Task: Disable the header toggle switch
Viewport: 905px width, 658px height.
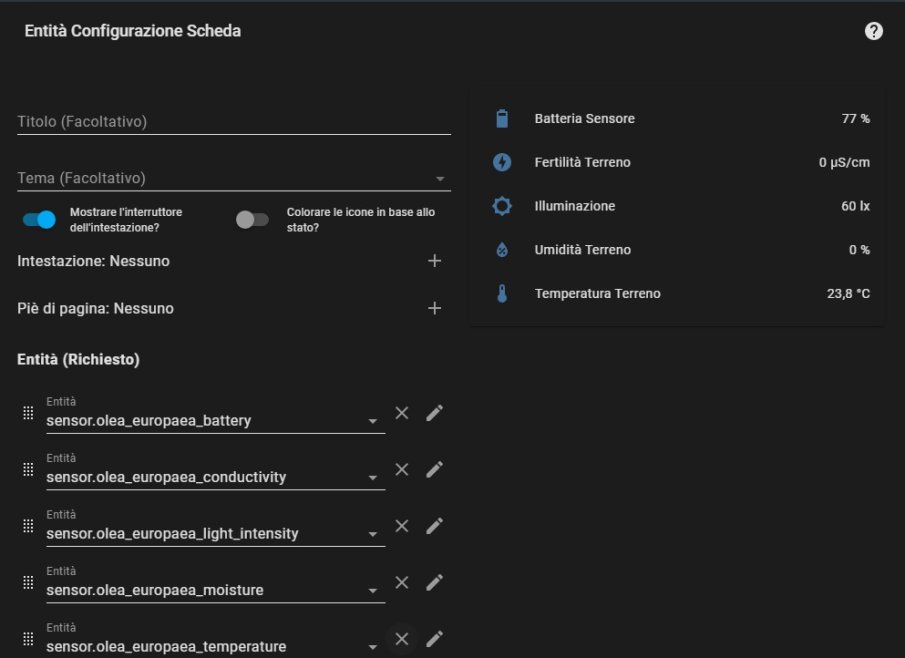Action: [40, 219]
